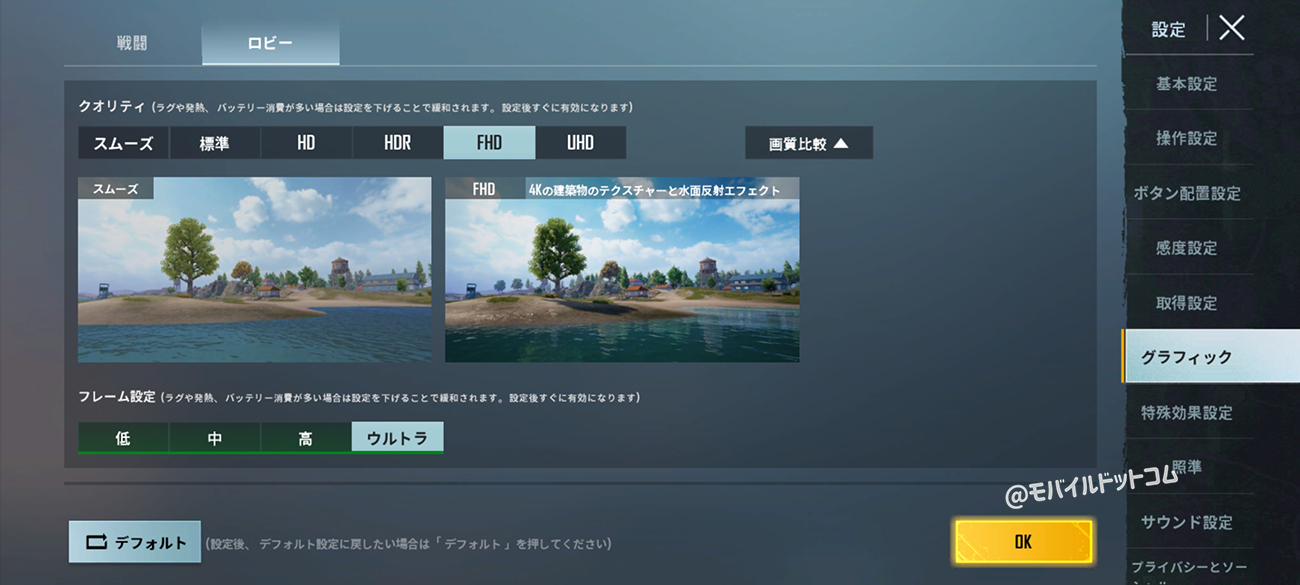Select HDR graphics quality

(398, 143)
